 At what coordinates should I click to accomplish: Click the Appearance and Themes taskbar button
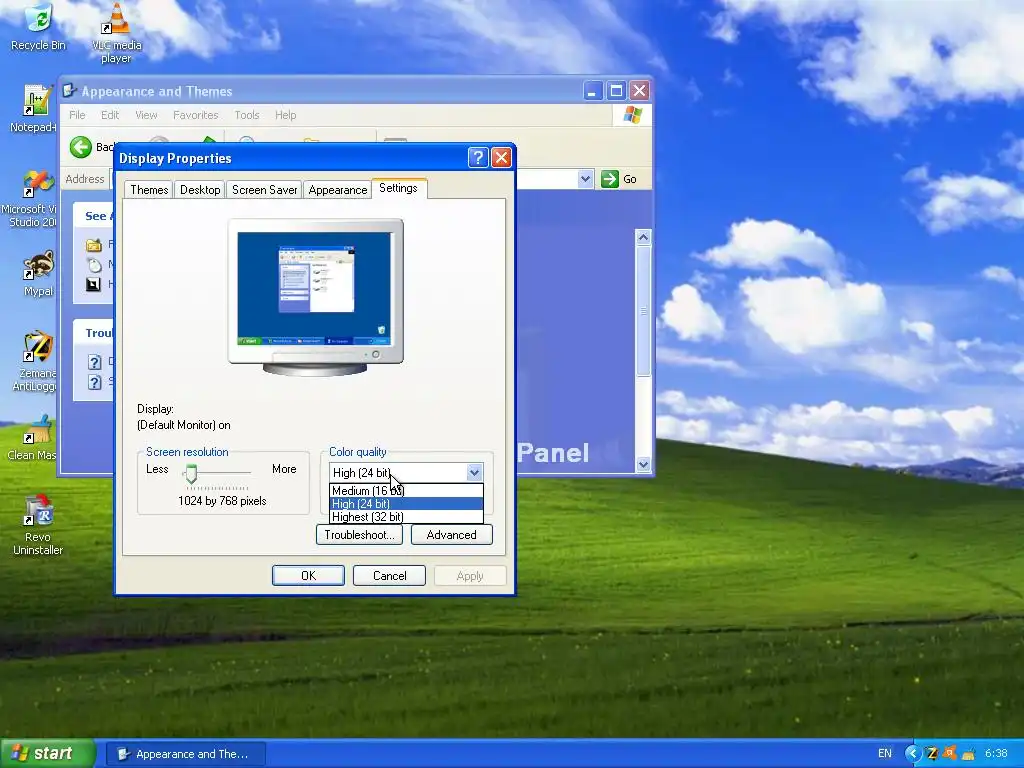coord(185,754)
